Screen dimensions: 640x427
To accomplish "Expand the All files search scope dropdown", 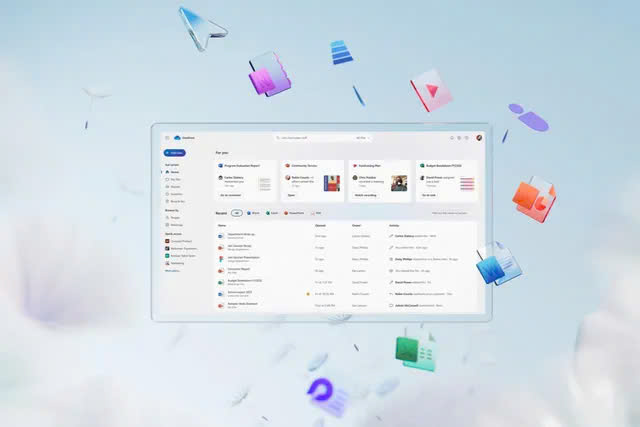I will [x=360, y=137].
